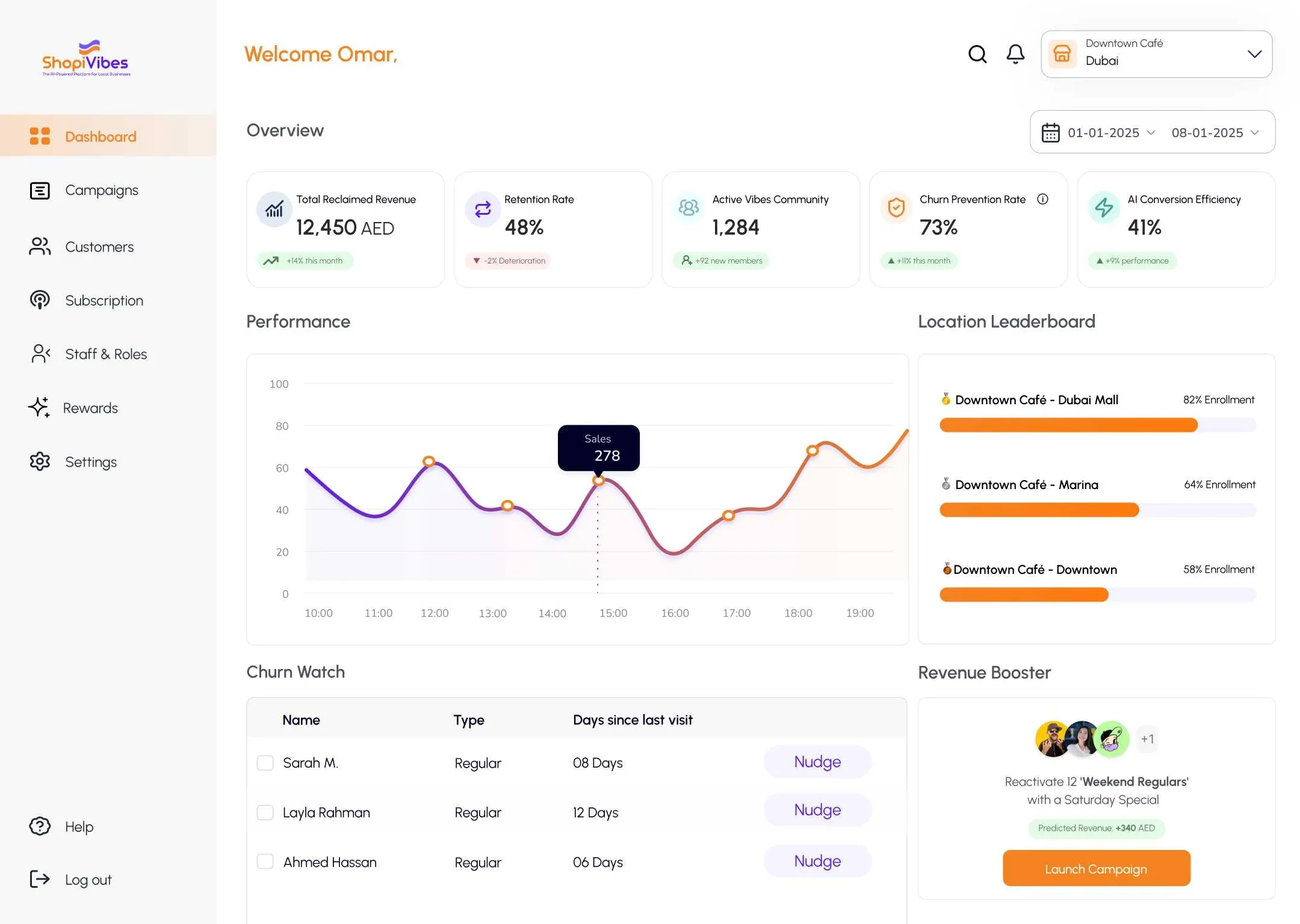Click the silver medal beside Marina
The width and height of the screenshot is (1300, 924).
point(946,484)
